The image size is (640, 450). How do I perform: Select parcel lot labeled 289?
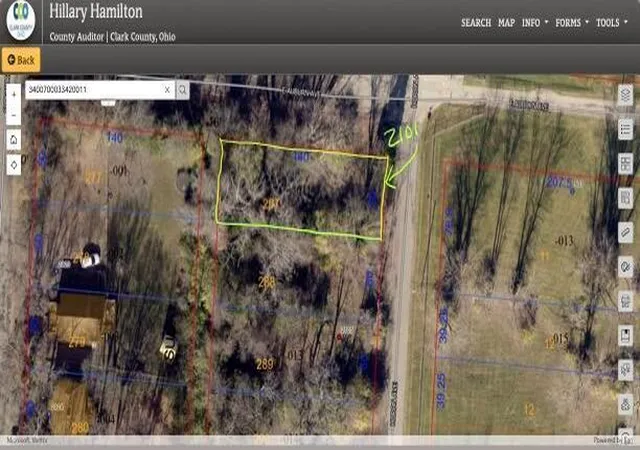coord(264,364)
